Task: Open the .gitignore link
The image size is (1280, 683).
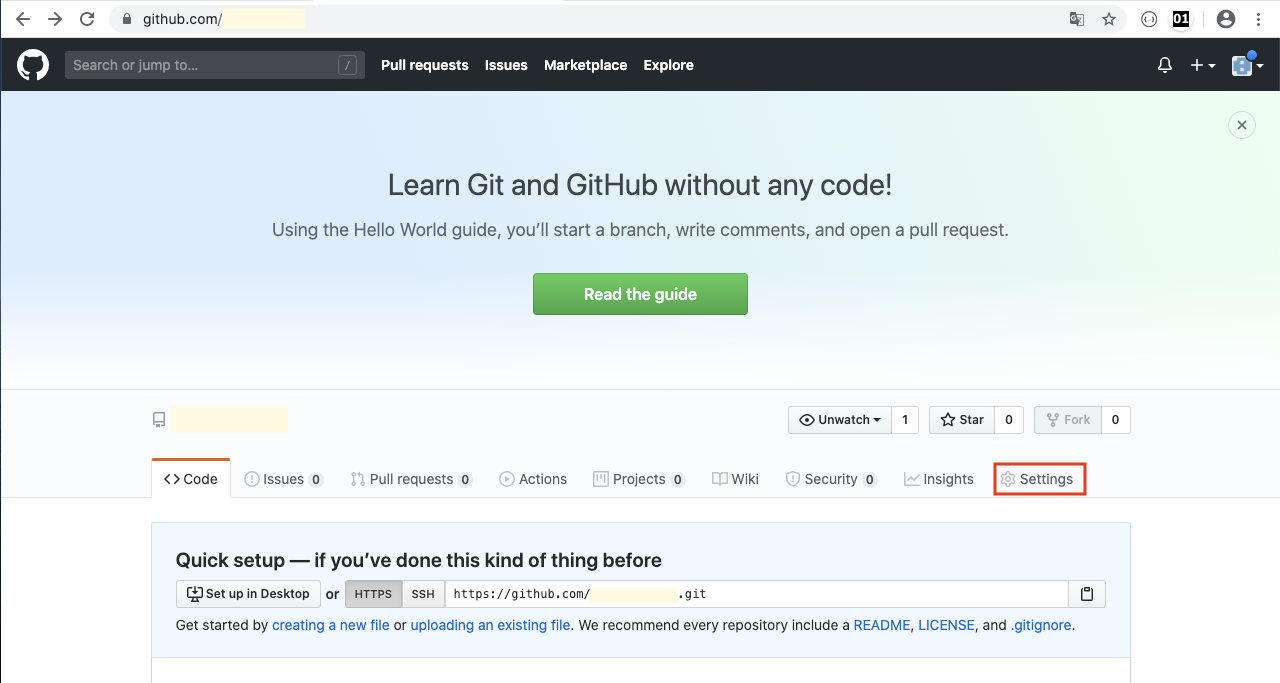Action: tap(1041, 625)
